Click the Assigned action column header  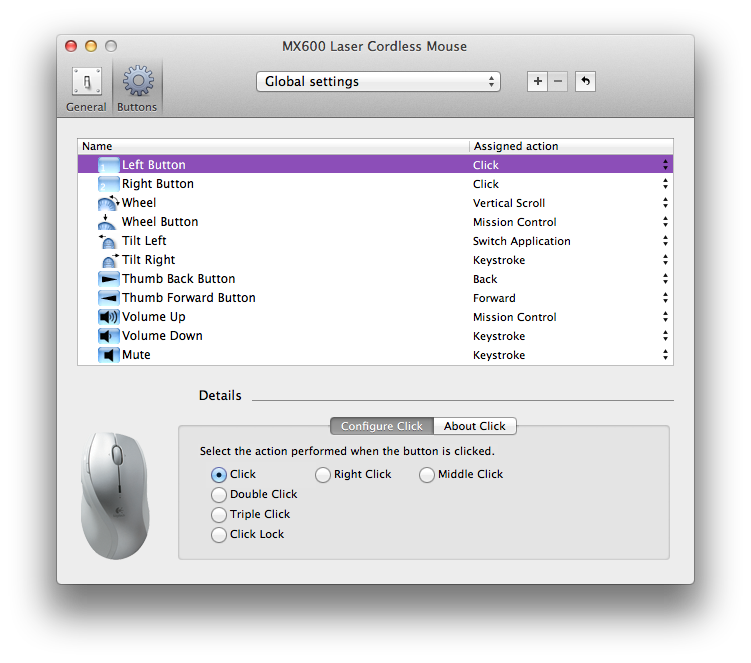[x=571, y=146]
